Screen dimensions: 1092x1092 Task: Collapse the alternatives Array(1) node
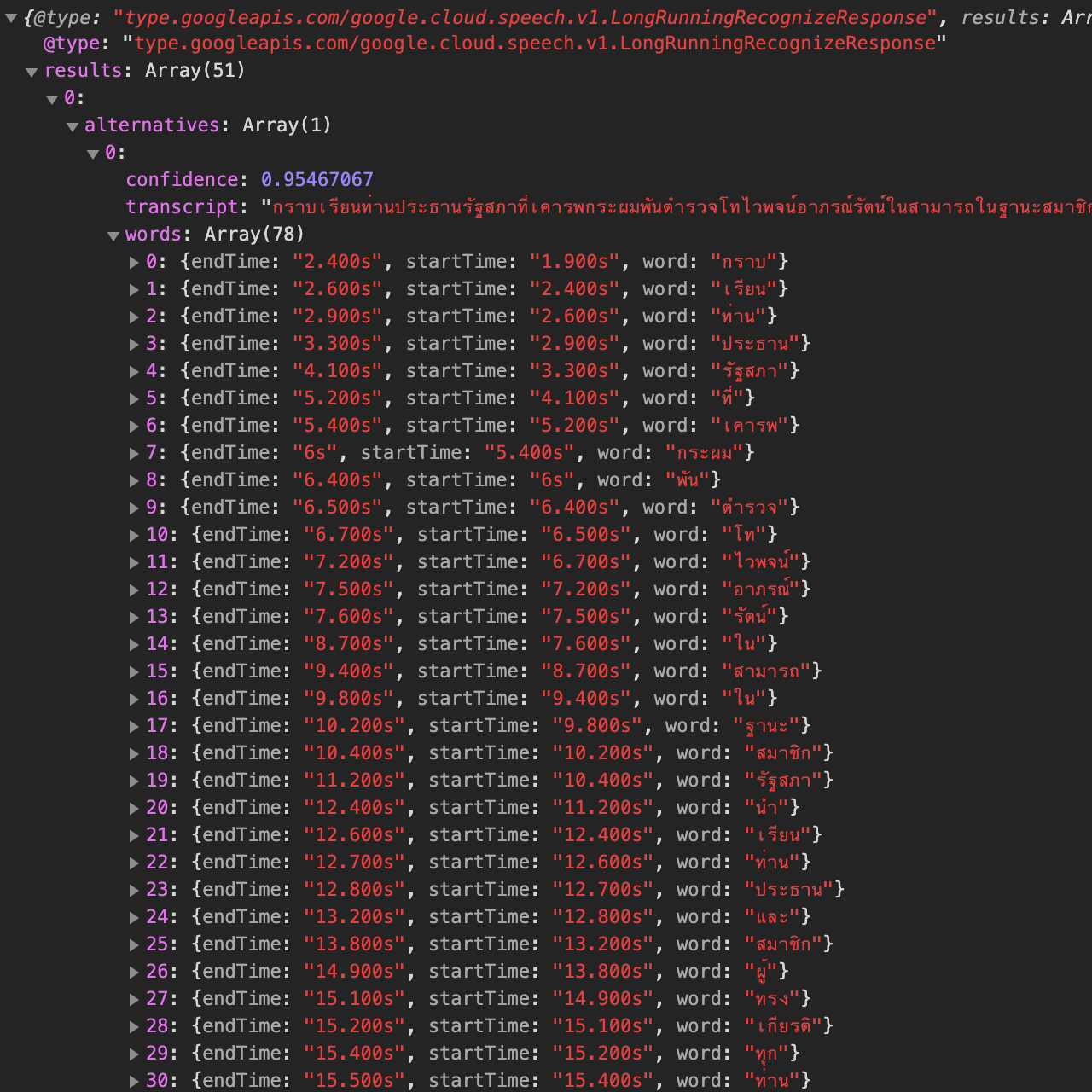pyautogui.click(x=73, y=127)
